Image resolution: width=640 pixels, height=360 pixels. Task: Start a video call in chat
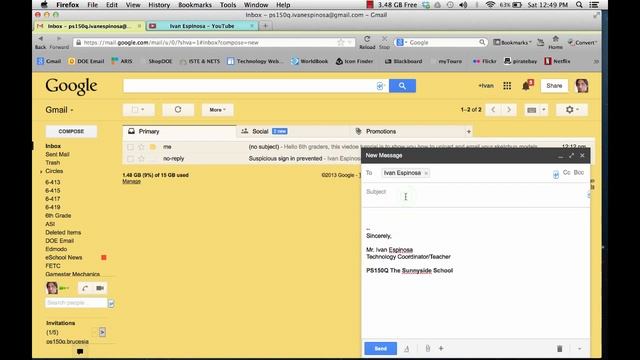coord(100,288)
